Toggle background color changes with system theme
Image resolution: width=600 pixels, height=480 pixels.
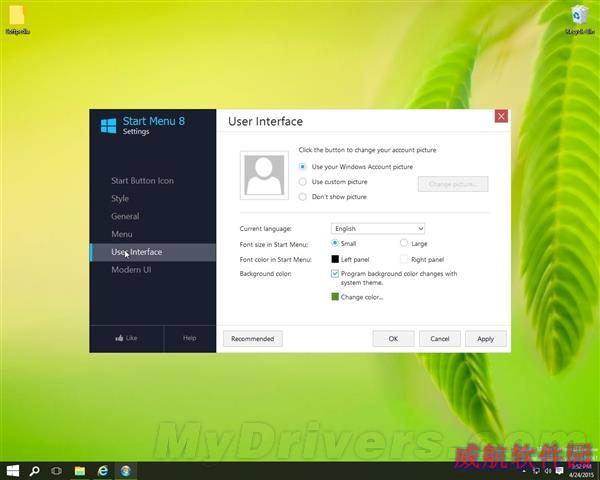[x=335, y=274]
